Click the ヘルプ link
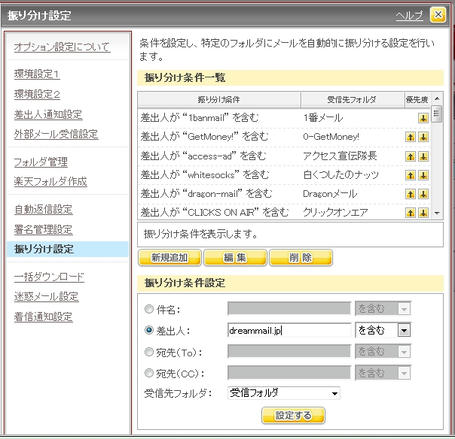Viewport: 455px width, 439px height. [x=409, y=15]
